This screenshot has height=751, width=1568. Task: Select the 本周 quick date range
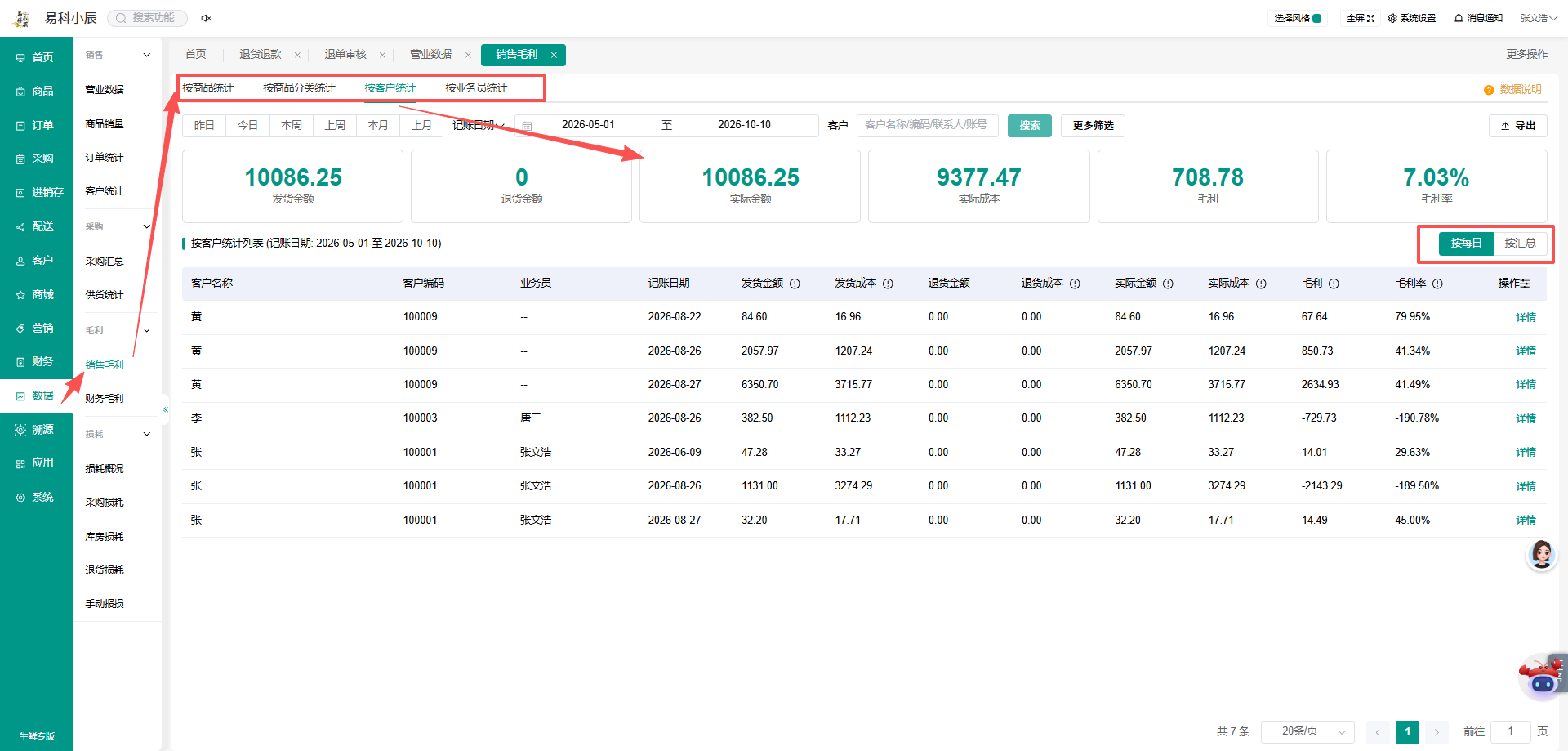tap(292, 125)
